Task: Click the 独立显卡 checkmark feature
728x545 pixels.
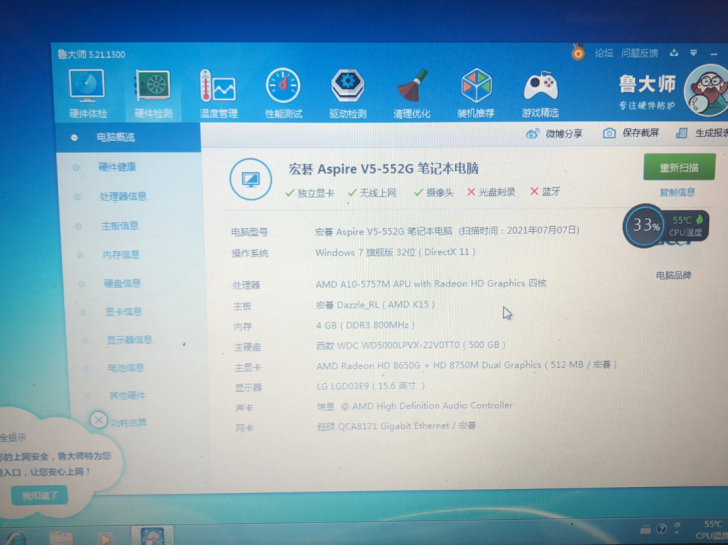Action: [310, 193]
